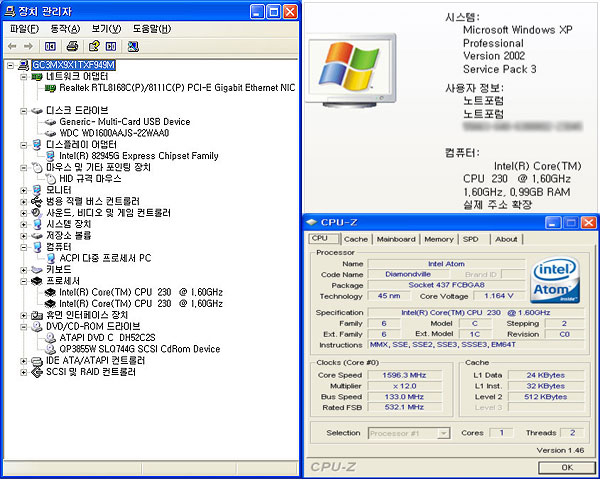Expand the storage volumes (저장소 볼륨) branch

click(24, 236)
